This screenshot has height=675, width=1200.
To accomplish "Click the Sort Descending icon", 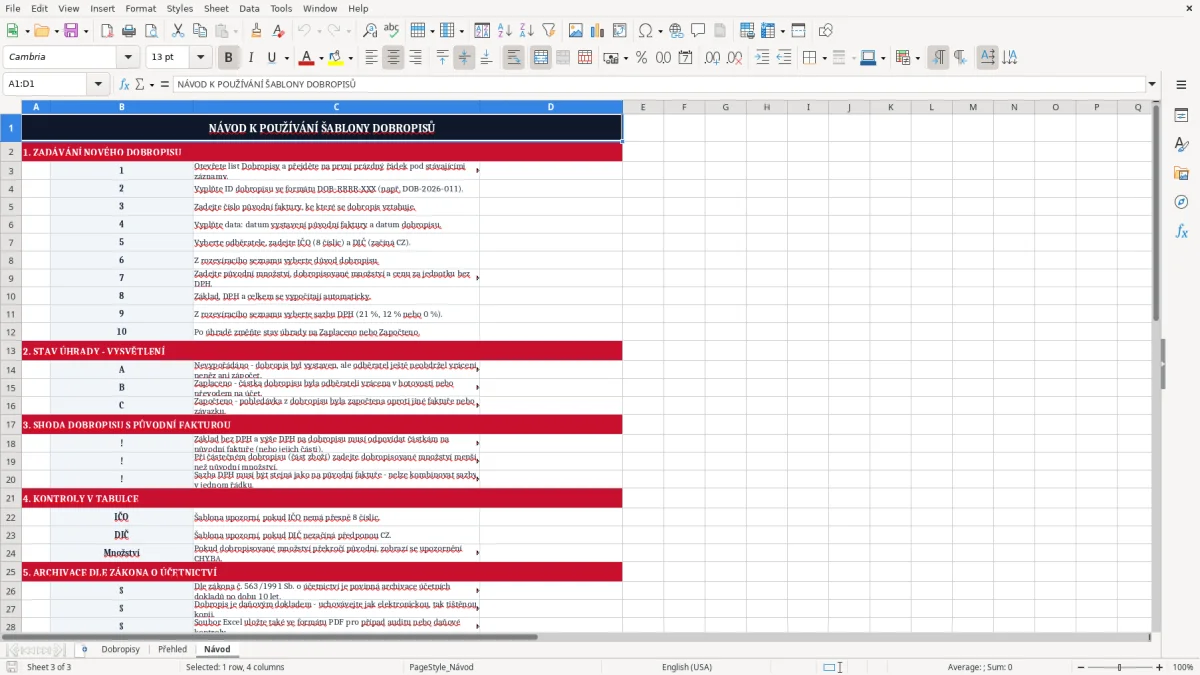I will point(526,31).
